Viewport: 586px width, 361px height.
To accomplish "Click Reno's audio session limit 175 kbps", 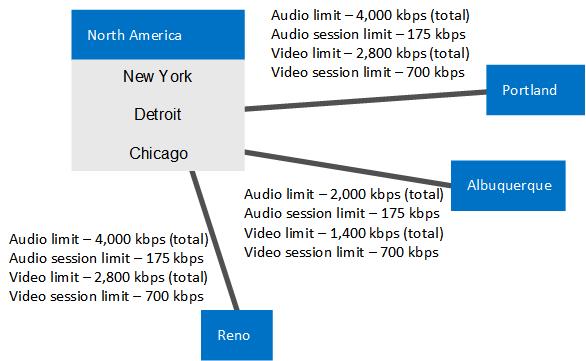I will click(106, 258).
